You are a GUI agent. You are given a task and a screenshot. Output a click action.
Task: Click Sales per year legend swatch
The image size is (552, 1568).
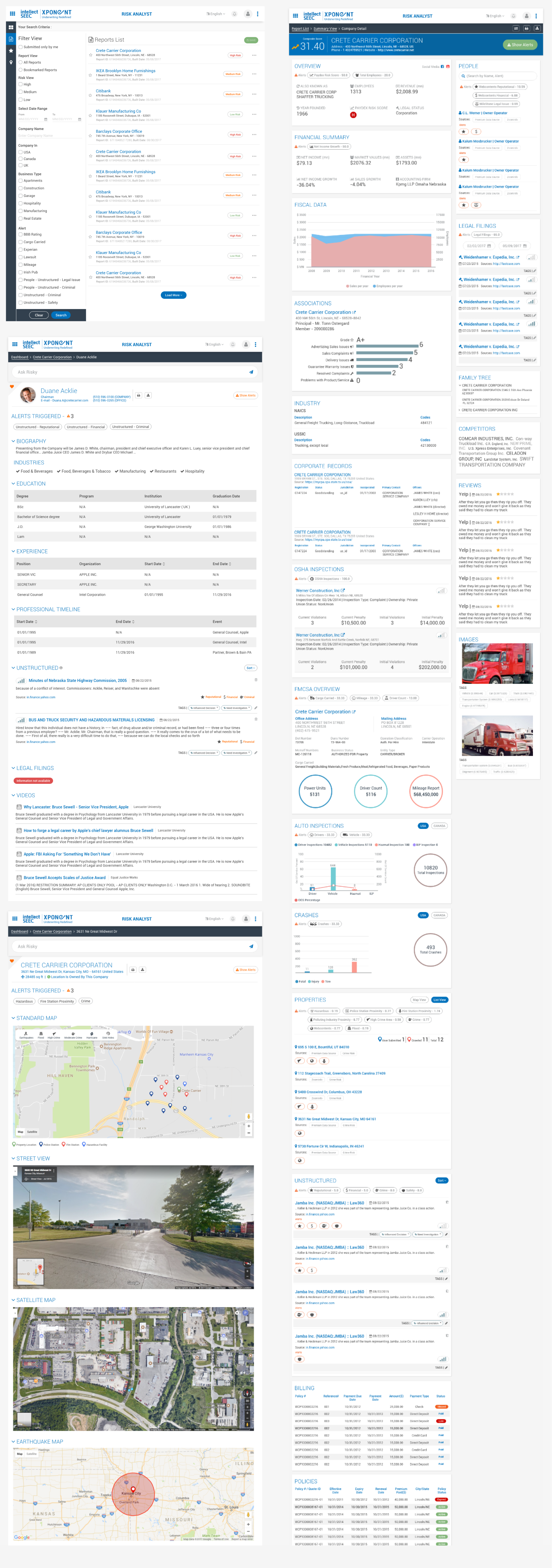(348, 286)
